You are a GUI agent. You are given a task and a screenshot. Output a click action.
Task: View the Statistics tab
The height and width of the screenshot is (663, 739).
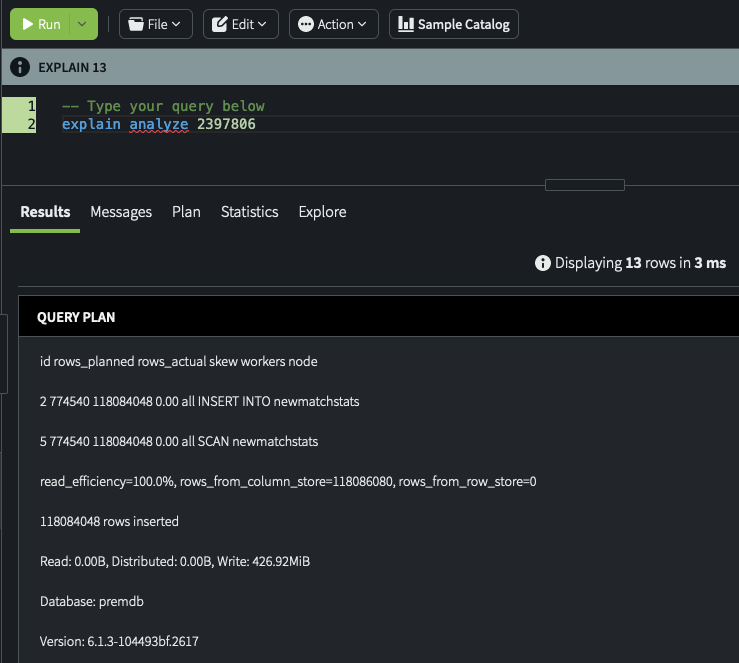(249, 212)
